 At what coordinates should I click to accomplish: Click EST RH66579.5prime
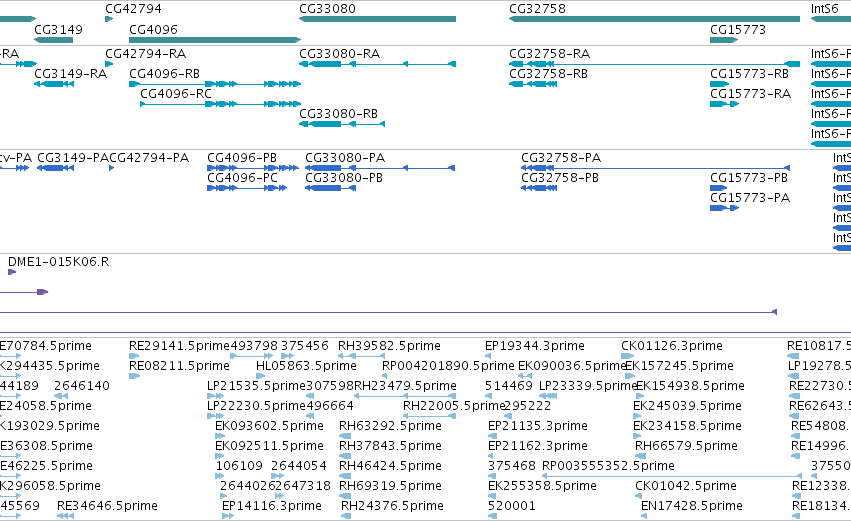point(687,446)
